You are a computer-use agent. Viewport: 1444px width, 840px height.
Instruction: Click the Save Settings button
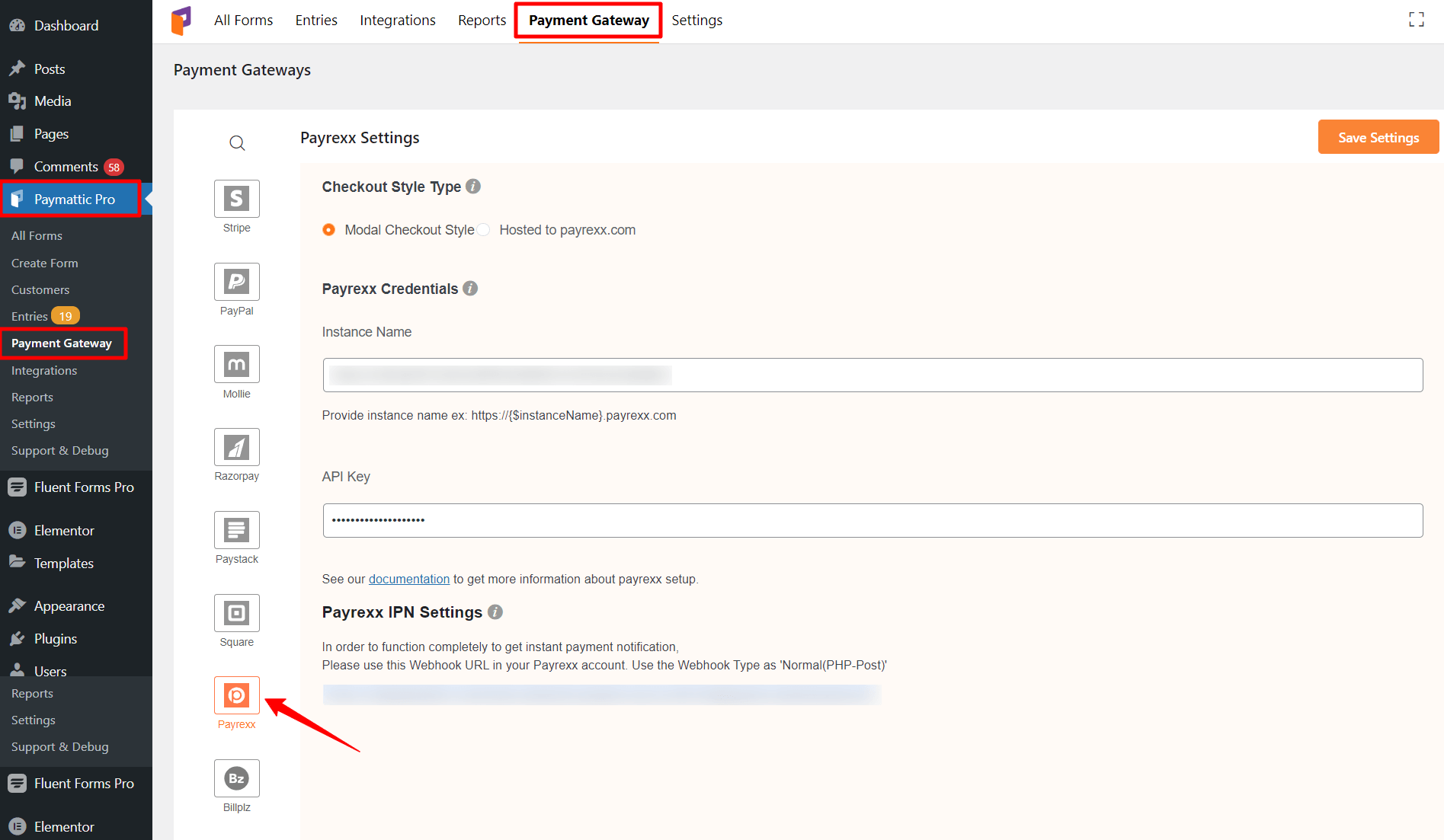coord(1378,137)
